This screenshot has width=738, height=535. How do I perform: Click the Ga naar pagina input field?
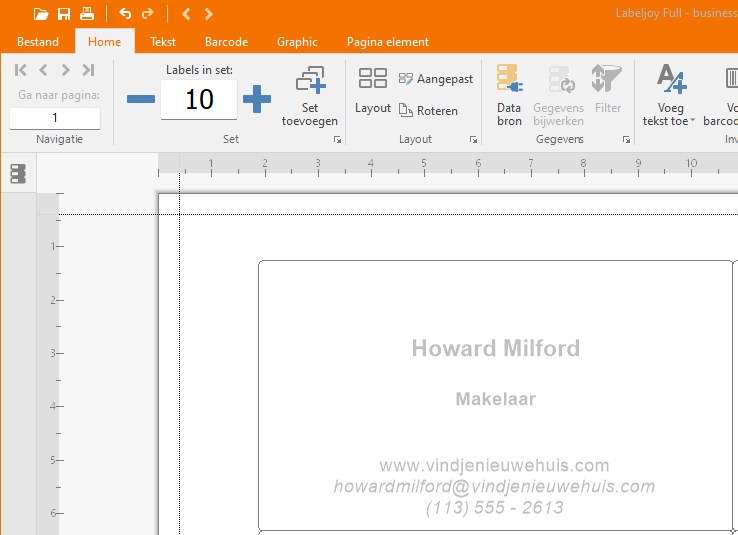(55, 118)
